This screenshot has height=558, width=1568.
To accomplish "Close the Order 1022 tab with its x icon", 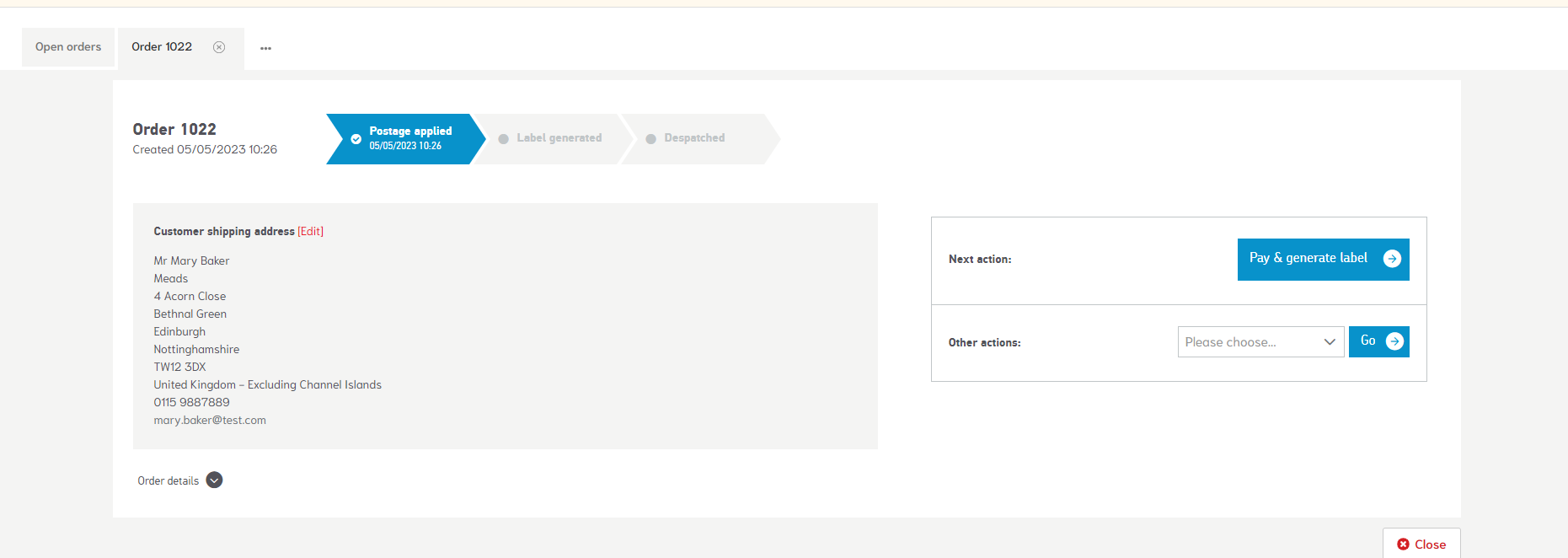I will 219,47.
